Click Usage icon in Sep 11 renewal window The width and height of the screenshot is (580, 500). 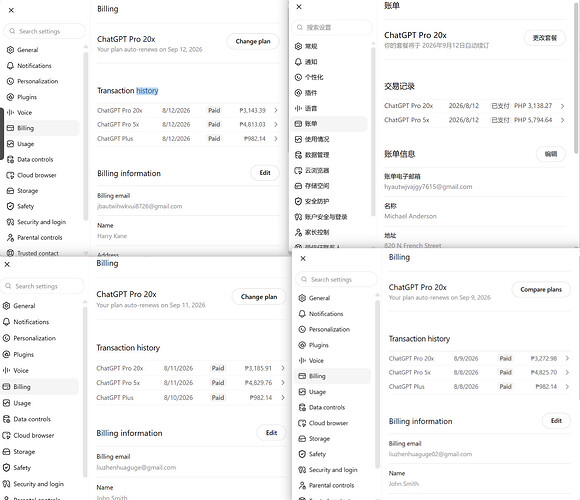pyautogui.click(x=6, y=403)
